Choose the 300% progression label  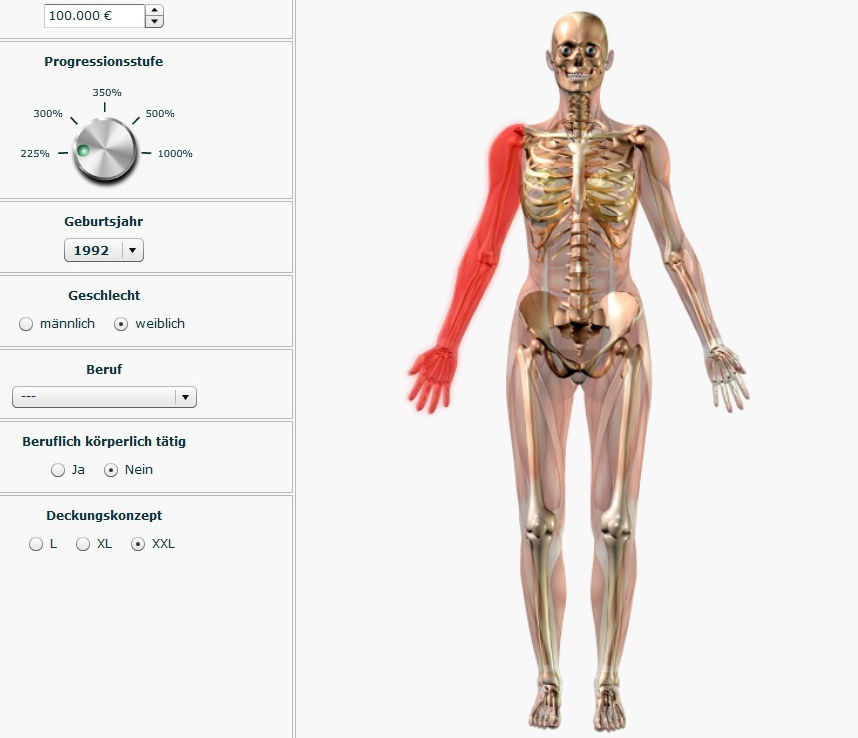(x=48, y=114)
